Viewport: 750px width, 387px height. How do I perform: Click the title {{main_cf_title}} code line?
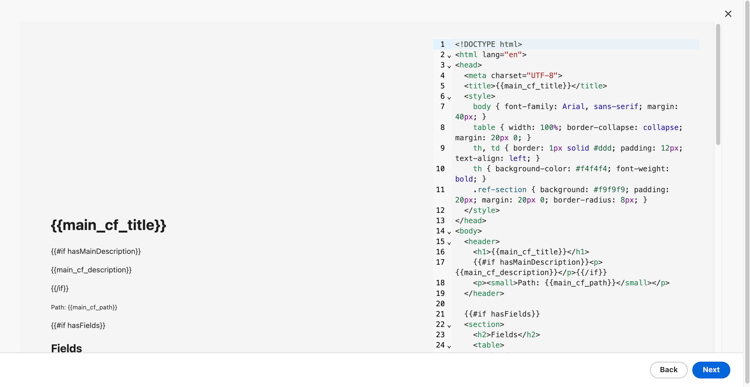point(535,86)
